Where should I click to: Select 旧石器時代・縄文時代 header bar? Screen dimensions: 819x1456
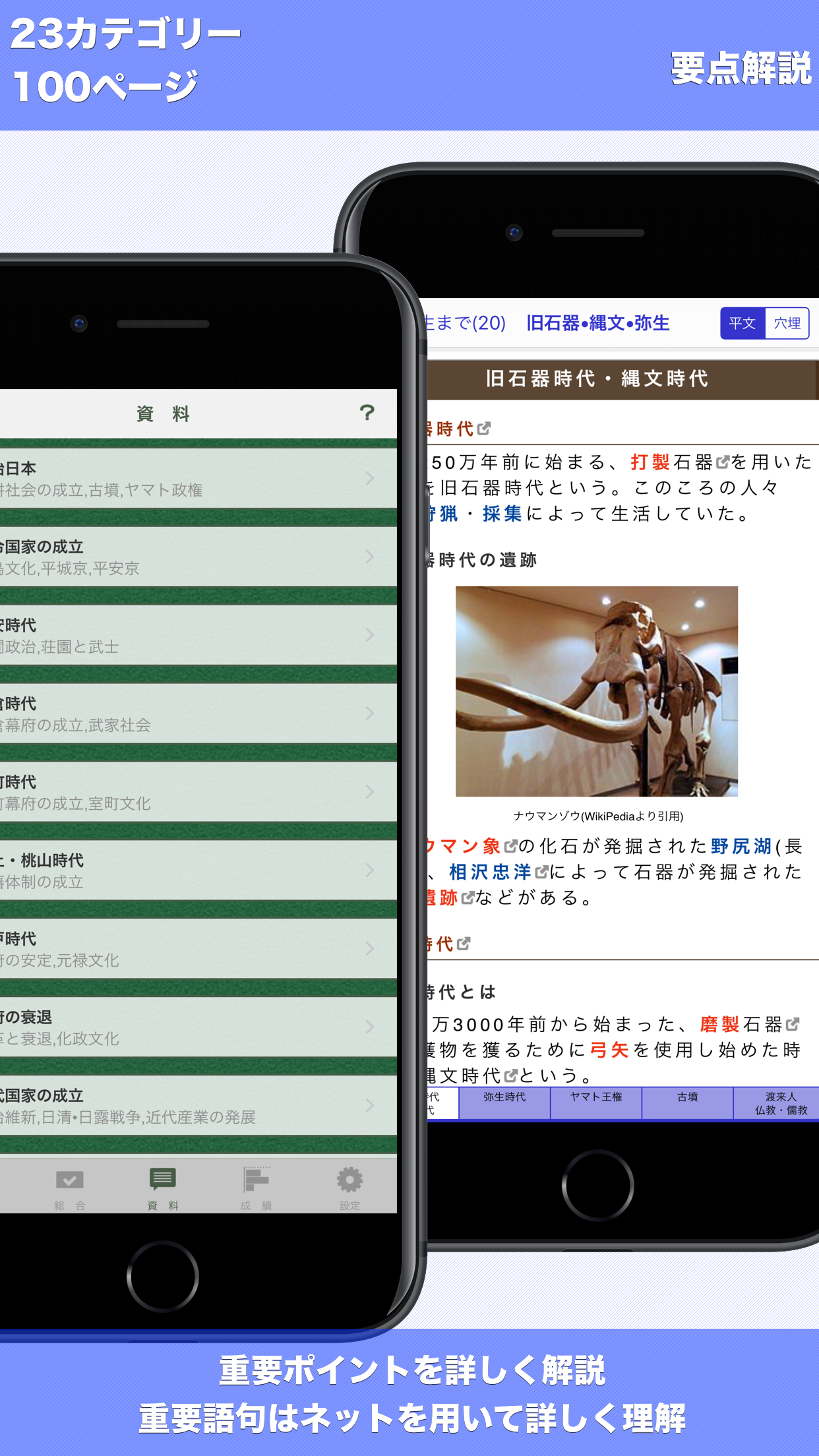point(622,379)
